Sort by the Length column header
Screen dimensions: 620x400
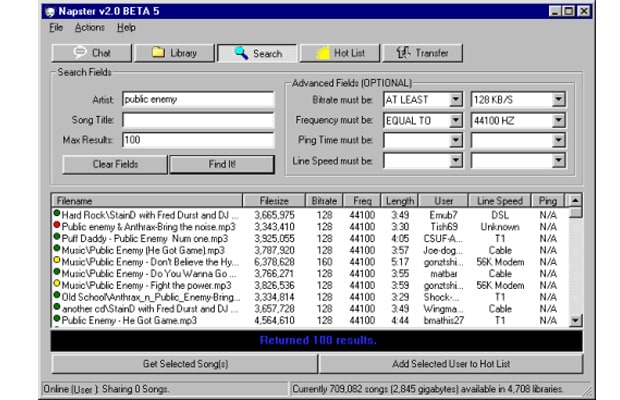click(400, 201)
